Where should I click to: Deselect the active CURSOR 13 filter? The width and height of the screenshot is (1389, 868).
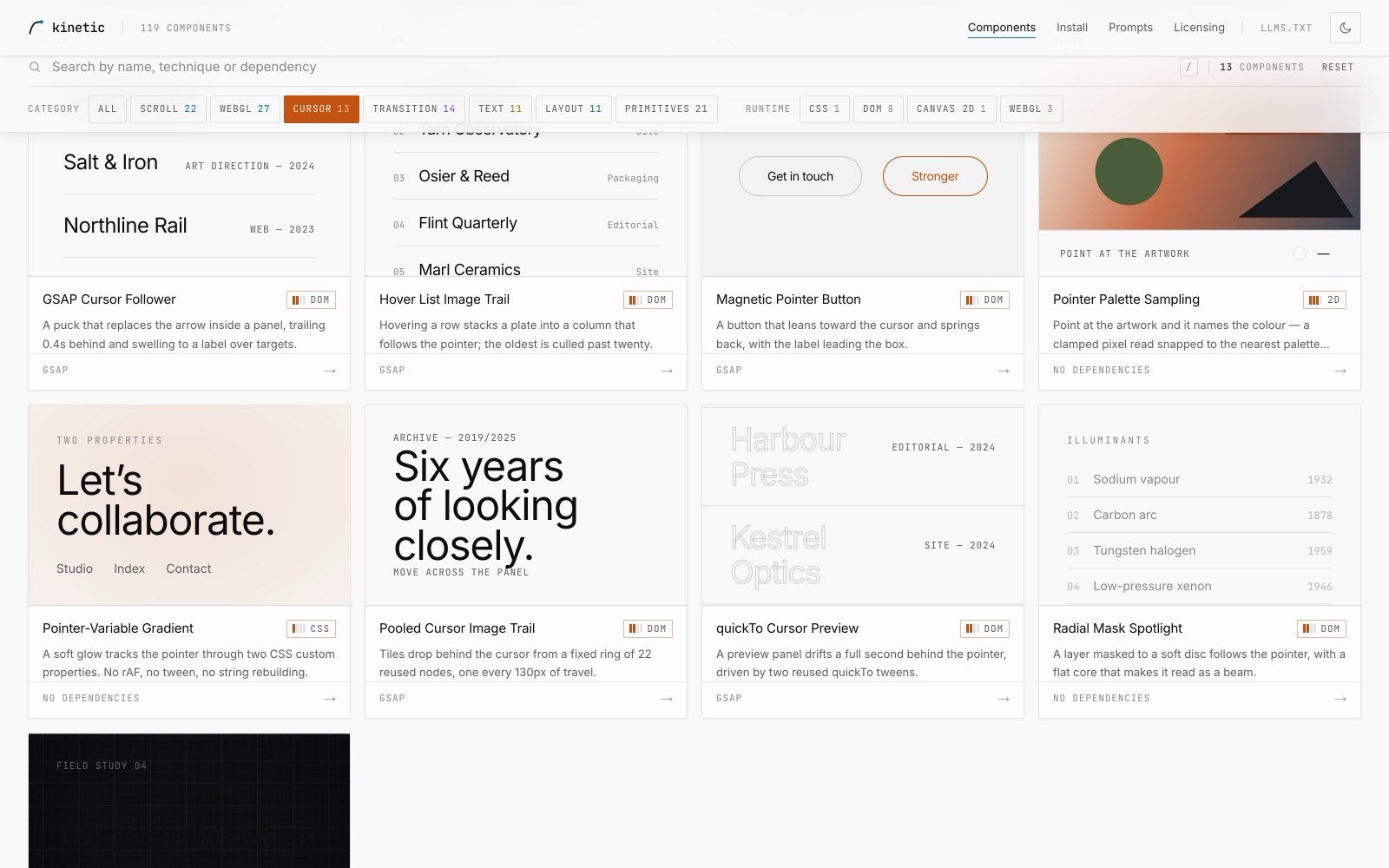(x=321, y=108)
